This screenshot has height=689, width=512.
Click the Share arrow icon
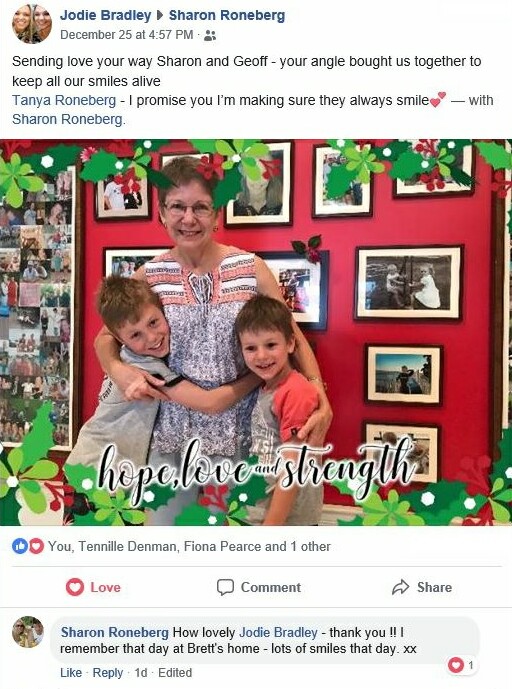400,587
